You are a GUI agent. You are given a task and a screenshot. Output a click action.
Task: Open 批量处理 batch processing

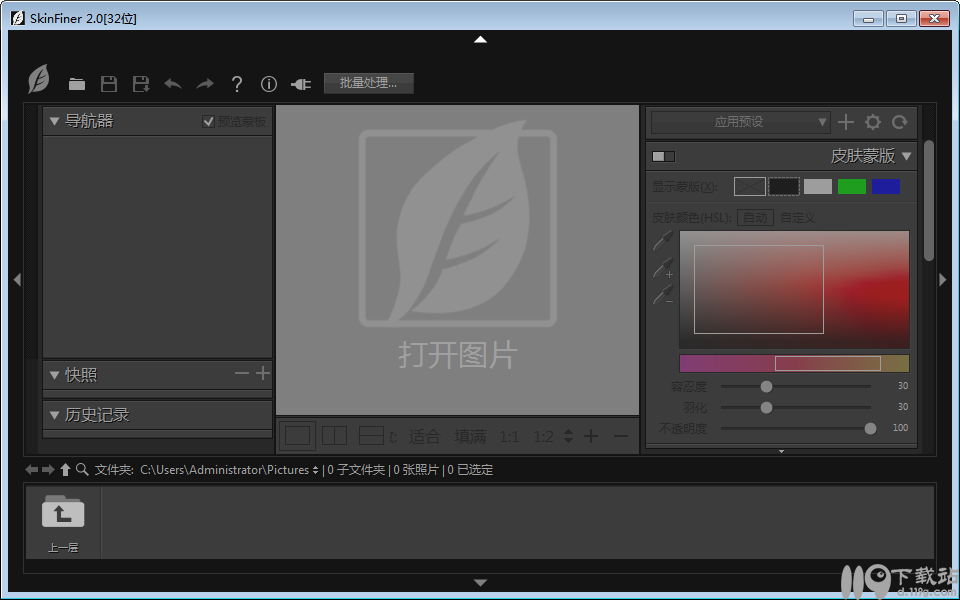click(369, 83)
